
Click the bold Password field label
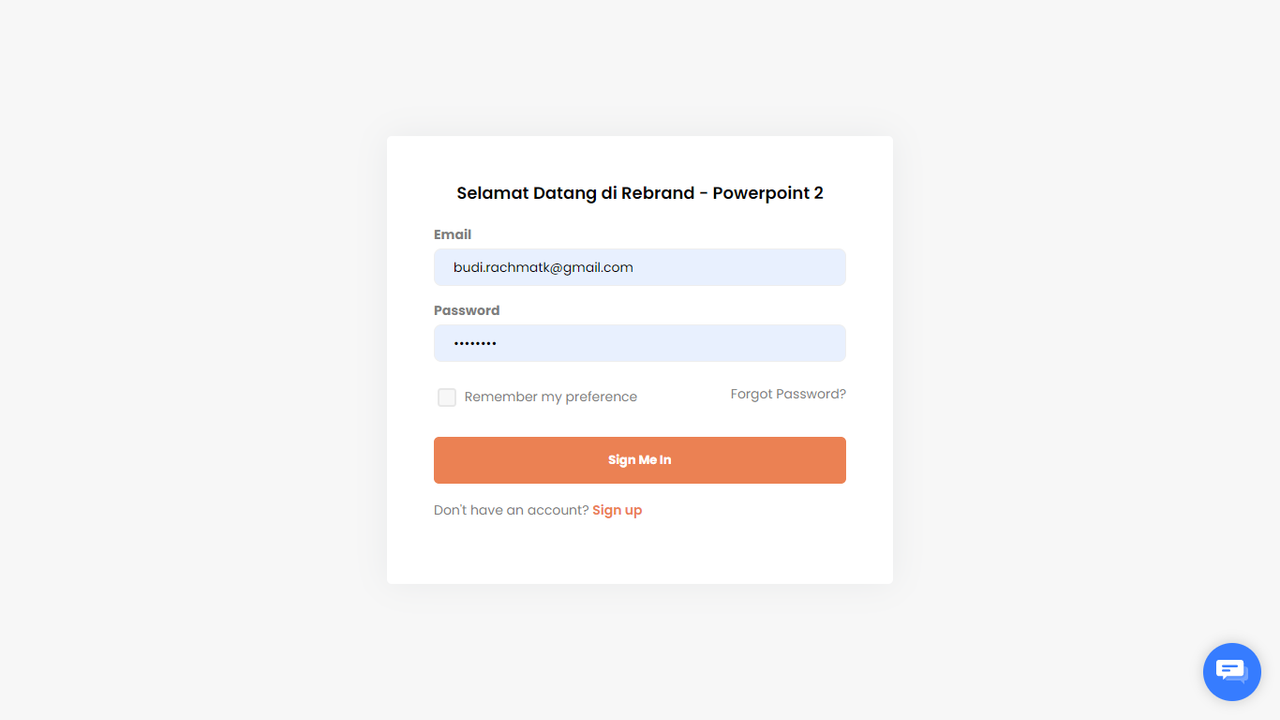[466, 310]
